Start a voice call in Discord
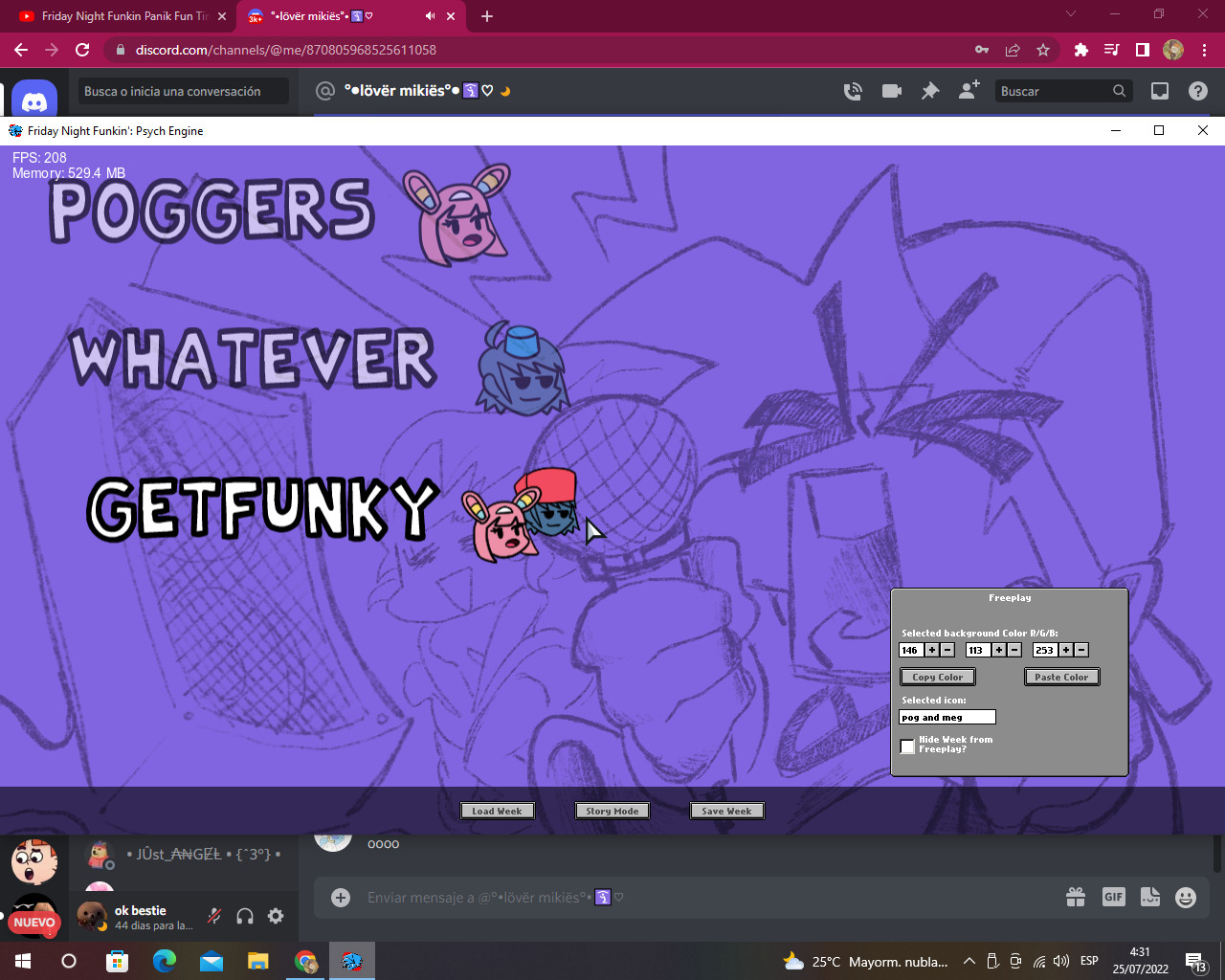The width and height of the screenshot is (1225, 980). point(853,91)
